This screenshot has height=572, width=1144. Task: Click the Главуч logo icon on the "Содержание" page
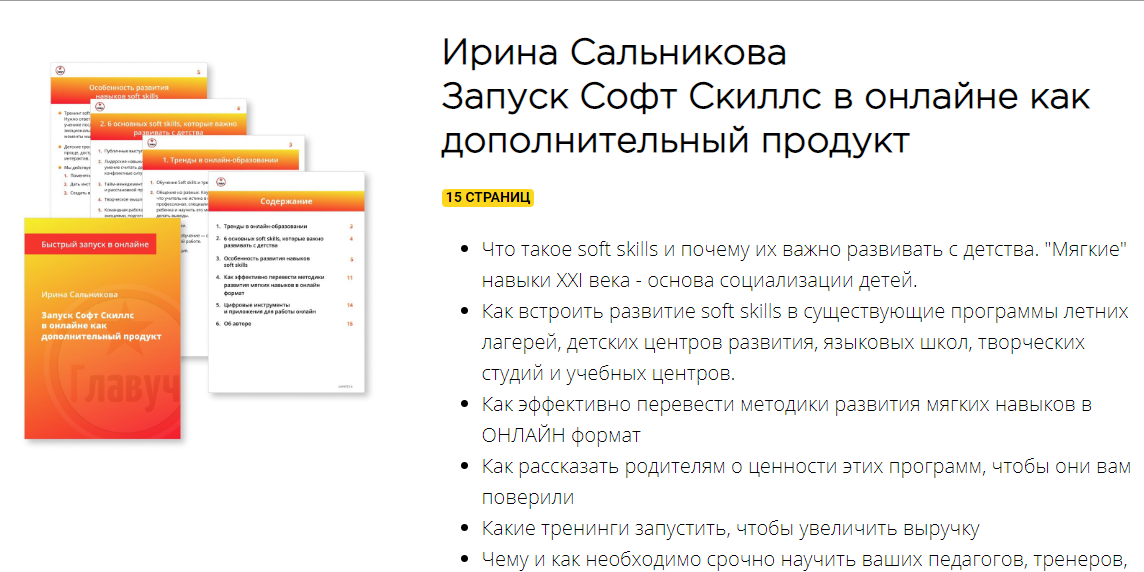(221, 181)
